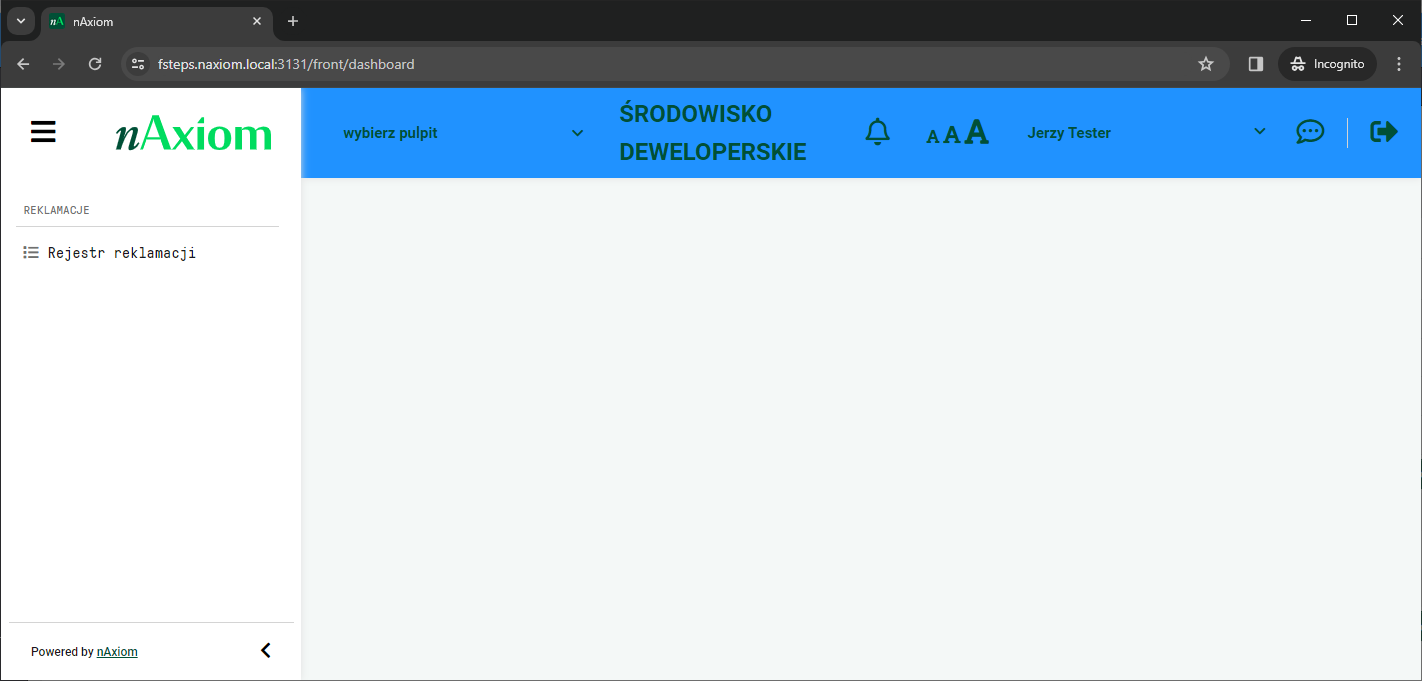Click the notification bell icon

point(877,132)
